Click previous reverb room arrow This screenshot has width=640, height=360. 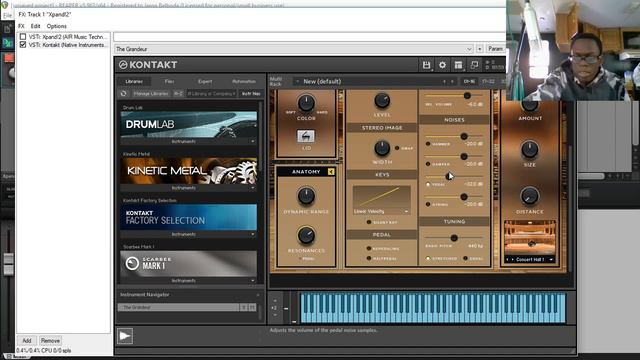coord(508,260)
